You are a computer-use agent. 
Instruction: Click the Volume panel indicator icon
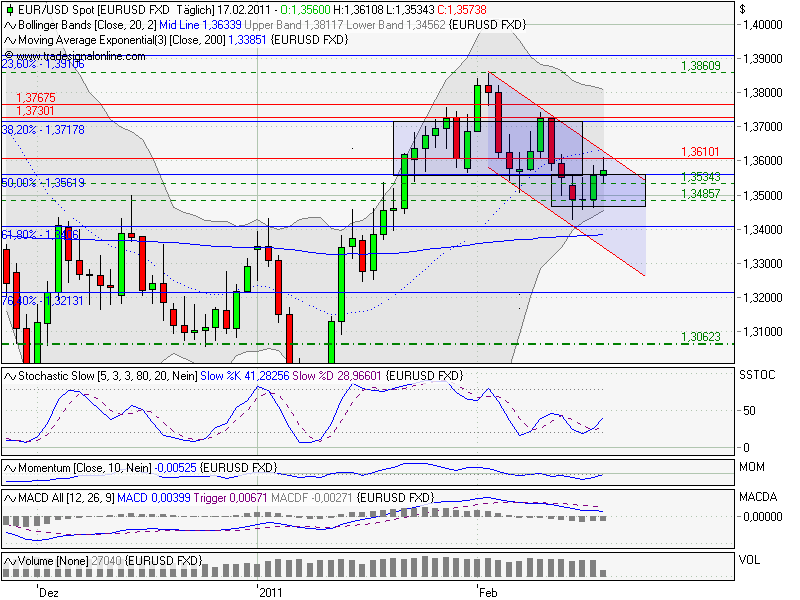click(x=10, y=560)
